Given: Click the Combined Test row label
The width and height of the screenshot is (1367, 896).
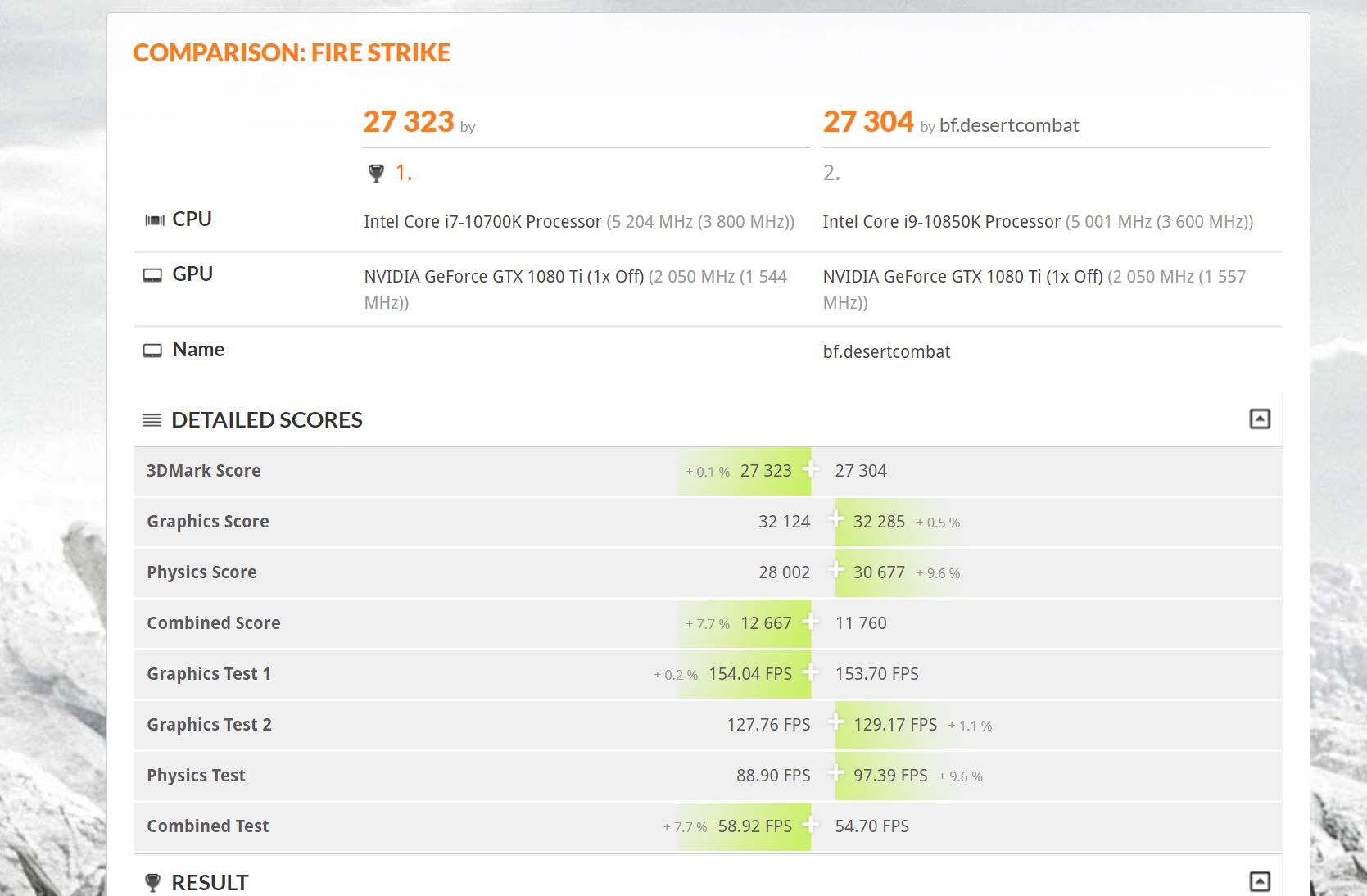Looking at the screenshot, I should [208, 826].
